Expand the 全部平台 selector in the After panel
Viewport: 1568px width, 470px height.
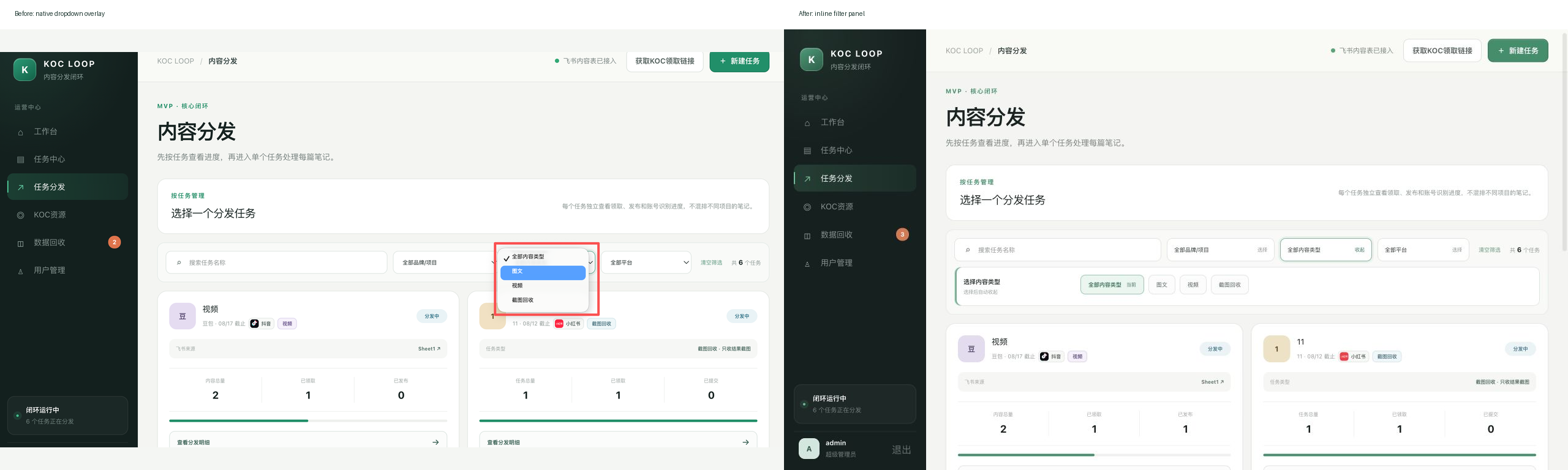click(x=1423, y=250)
